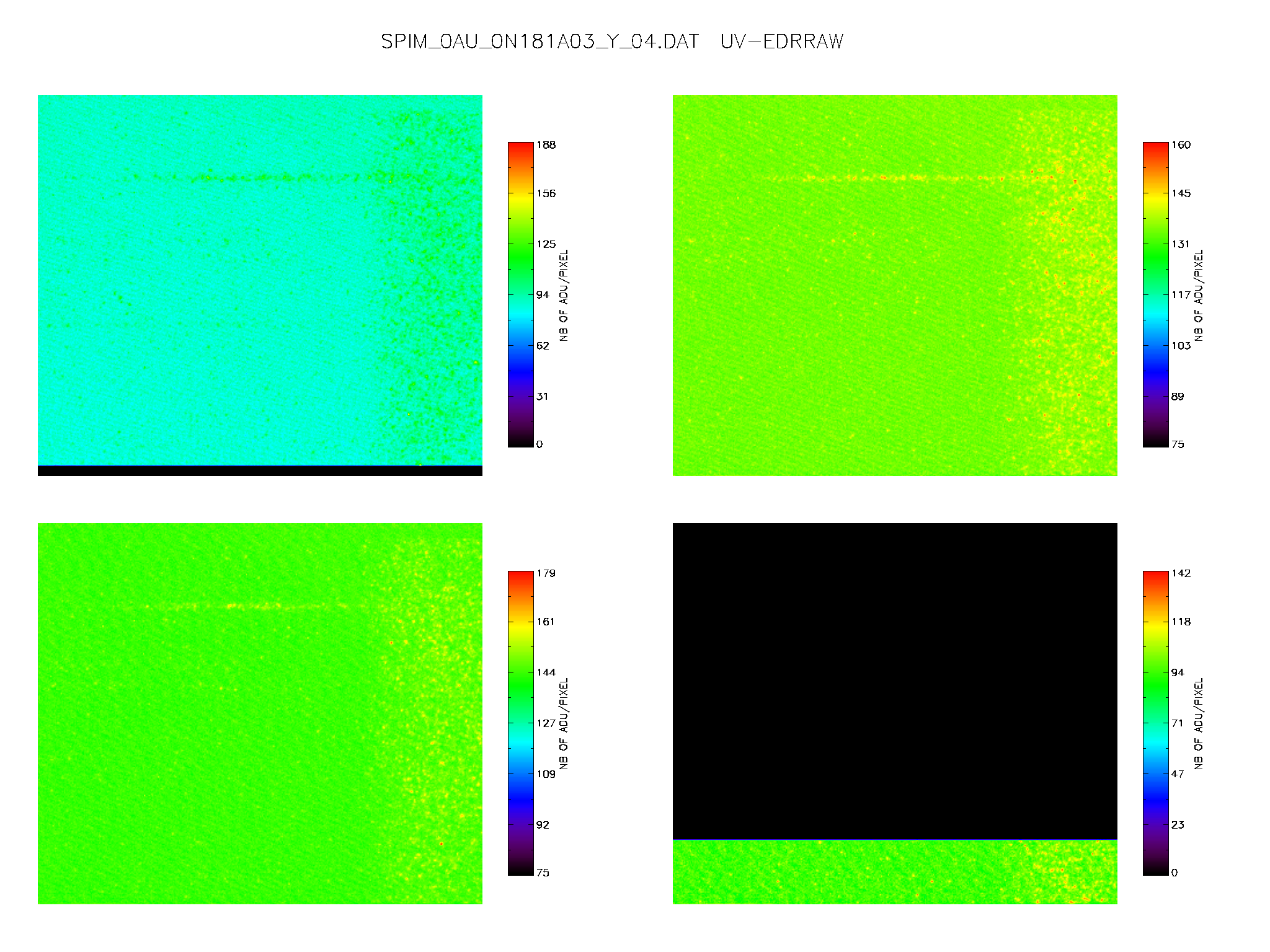The height and width of the screenshot is (952, 1270).
Task: Select the top-left cyan image panel
Action: (260, 285)
